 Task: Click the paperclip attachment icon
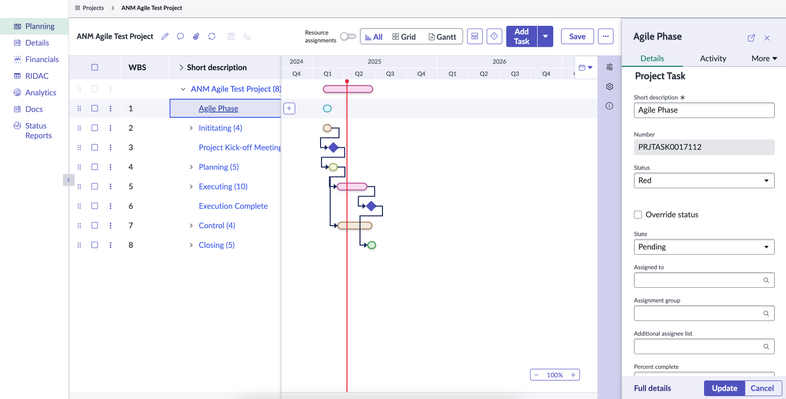[196, 37]
